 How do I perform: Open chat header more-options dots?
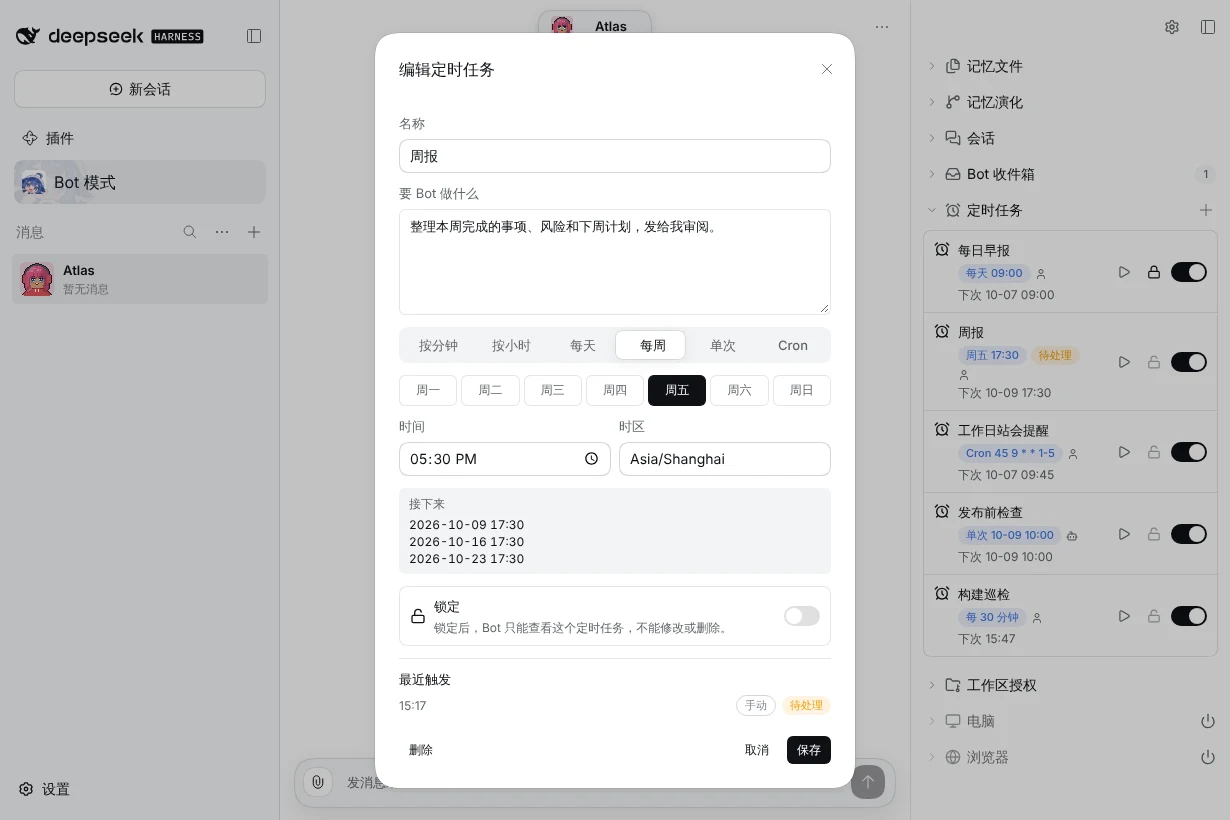[x=882, y=27]
